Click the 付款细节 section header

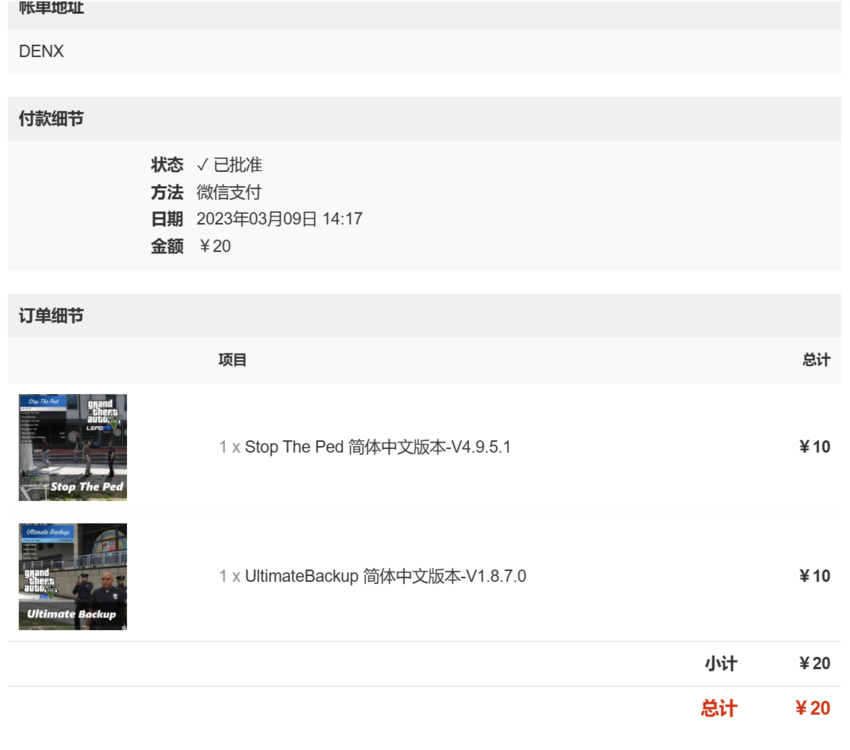pos(51,119)
